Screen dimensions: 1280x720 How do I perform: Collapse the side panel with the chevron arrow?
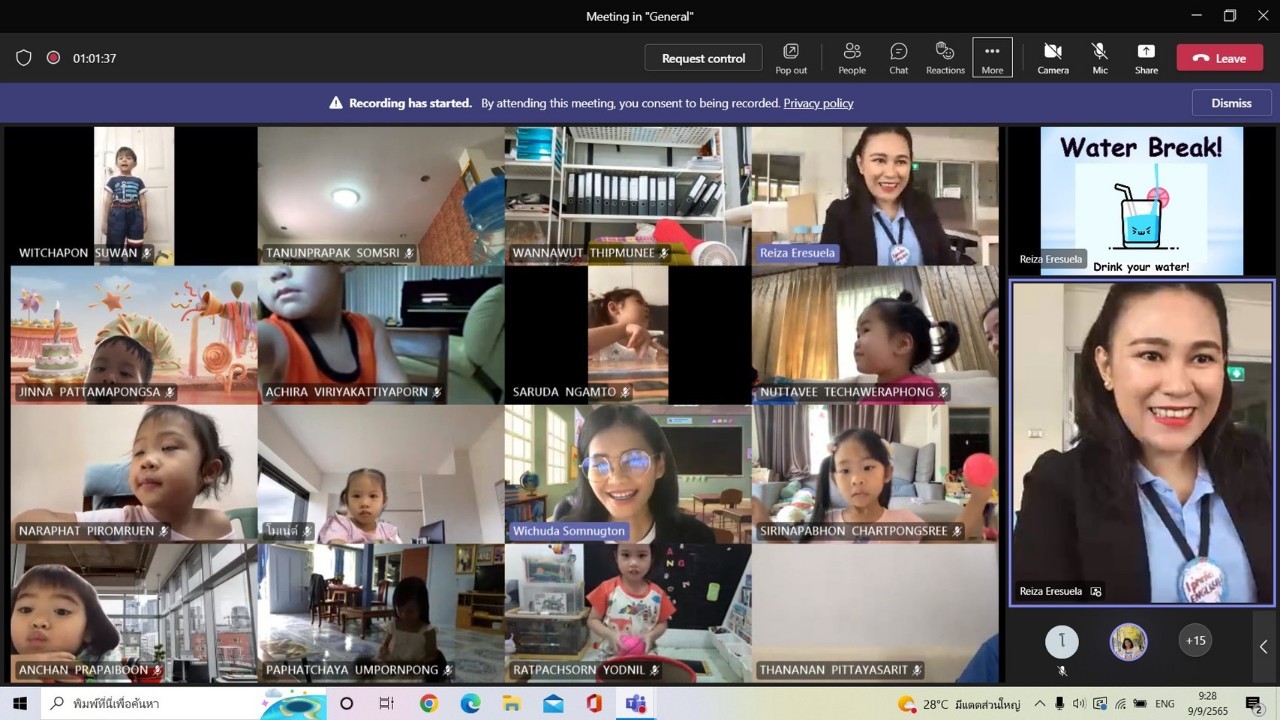[x=1263, y=647]
